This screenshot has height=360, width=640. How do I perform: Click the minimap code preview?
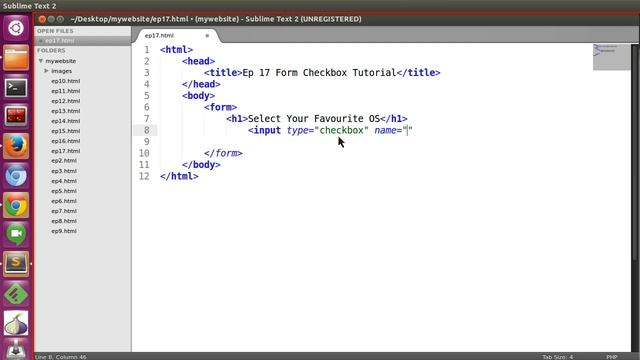[611, 57]
